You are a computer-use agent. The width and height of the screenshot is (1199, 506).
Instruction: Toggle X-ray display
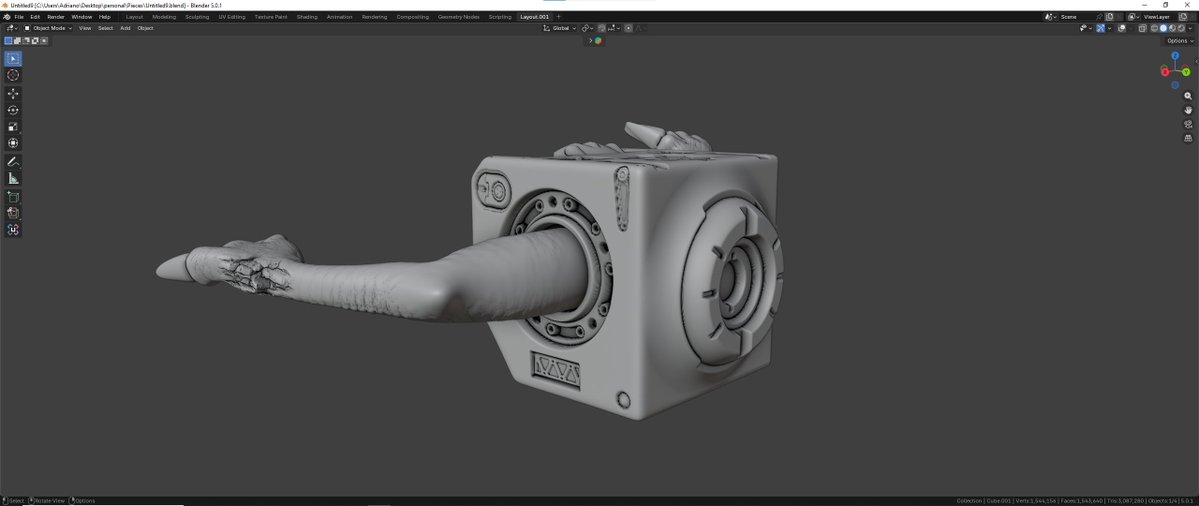[1142, 28]
